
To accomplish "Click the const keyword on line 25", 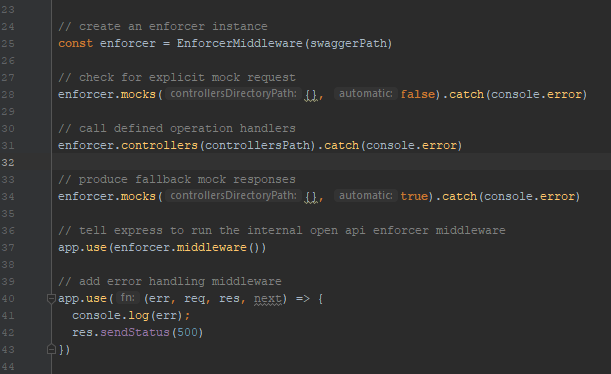I will [x=76, y=43].
